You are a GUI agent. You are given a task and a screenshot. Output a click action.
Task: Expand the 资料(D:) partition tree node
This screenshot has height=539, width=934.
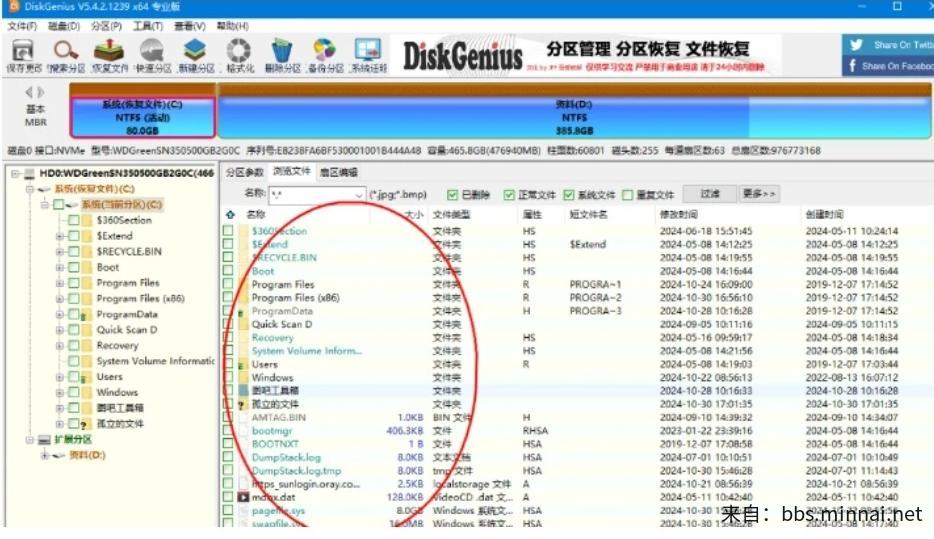click(x=44, y=456)
